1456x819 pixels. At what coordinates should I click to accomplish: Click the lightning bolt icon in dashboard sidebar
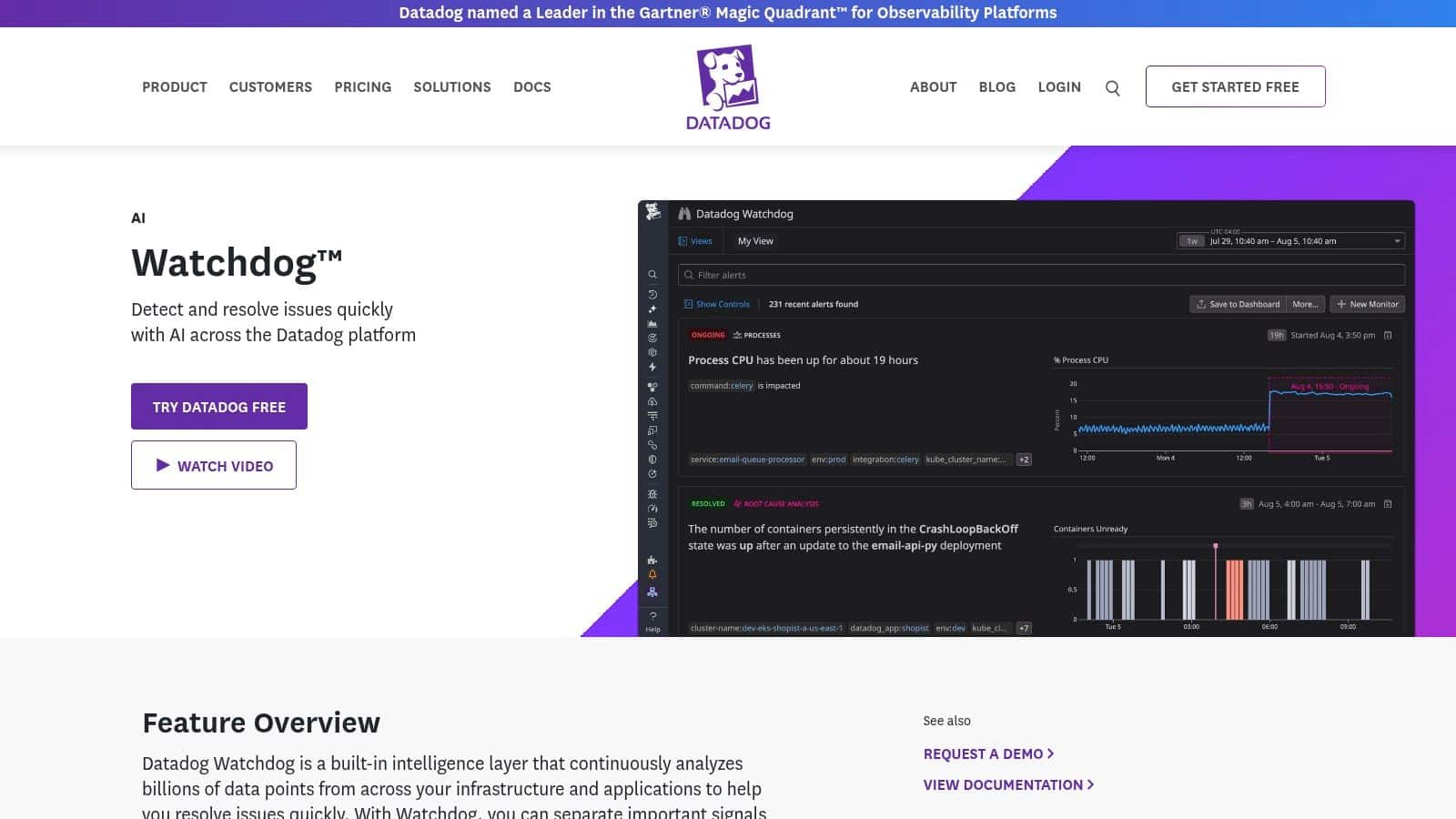pos(652,367)
